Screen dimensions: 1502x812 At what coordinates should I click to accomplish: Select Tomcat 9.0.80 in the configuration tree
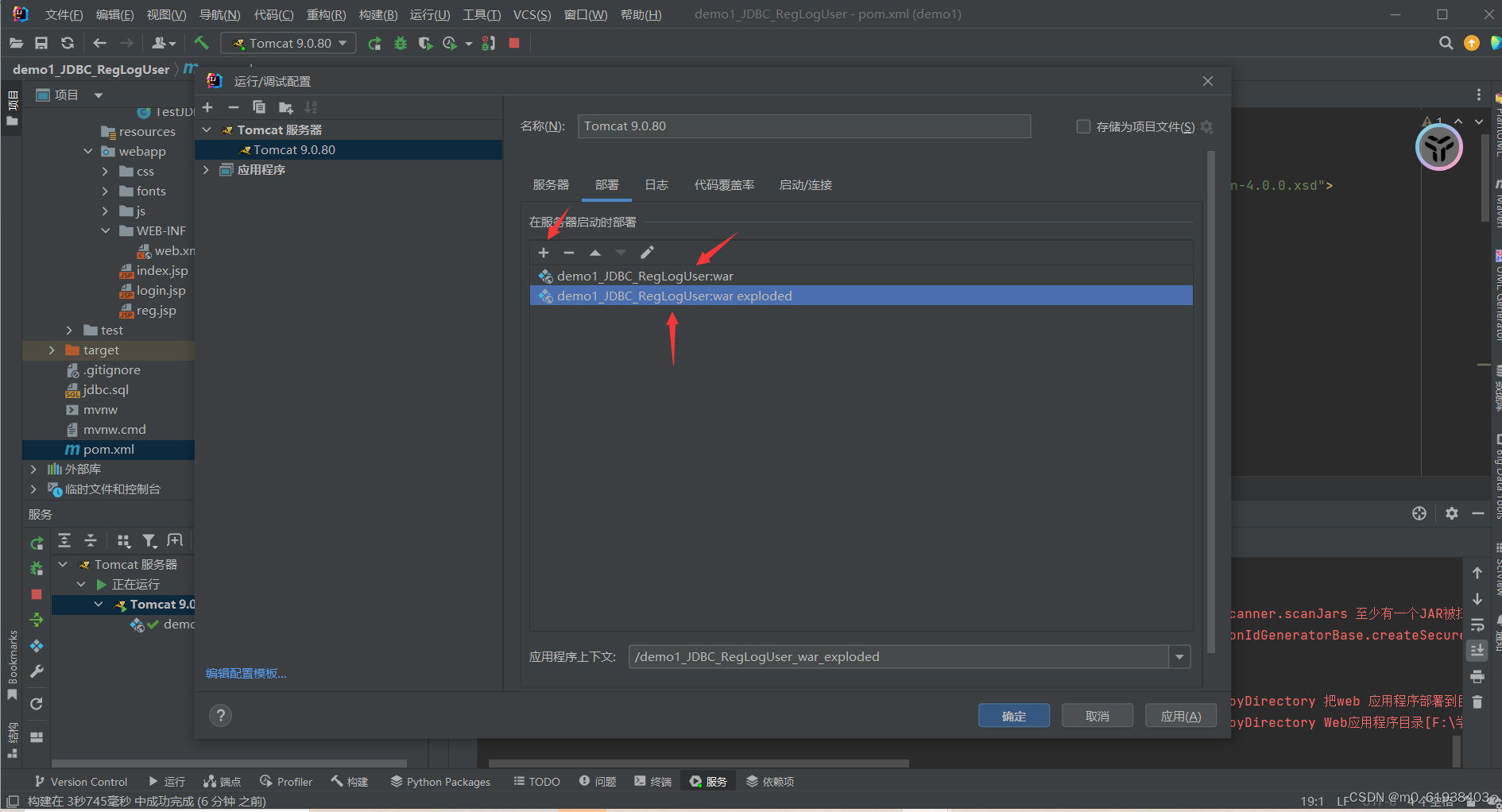349,149
